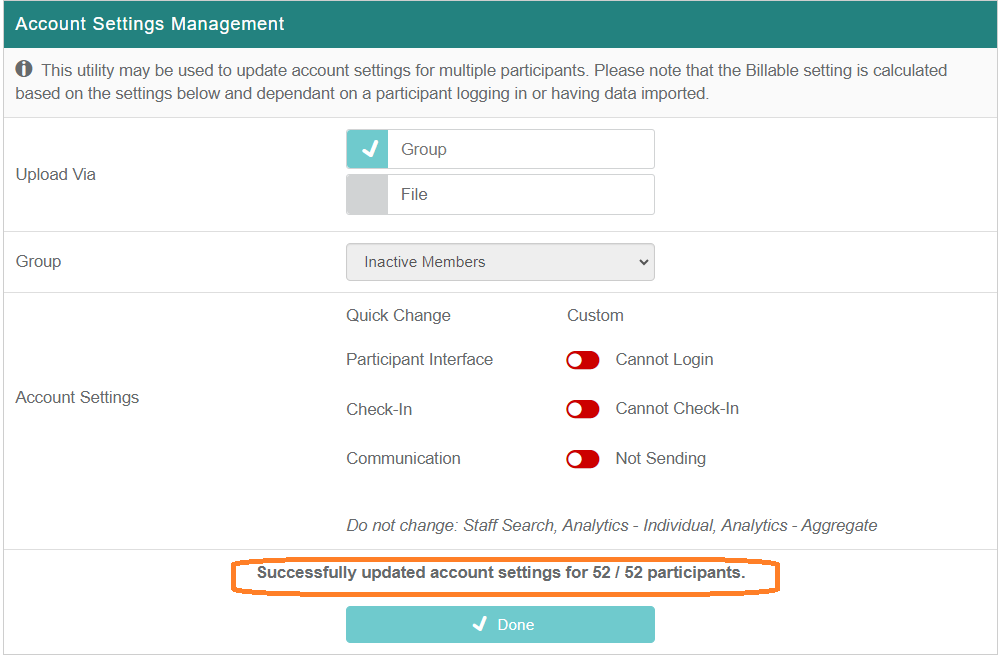Switch to the Quick Change settings mode
1002x657 pixels.
[398, 315]
